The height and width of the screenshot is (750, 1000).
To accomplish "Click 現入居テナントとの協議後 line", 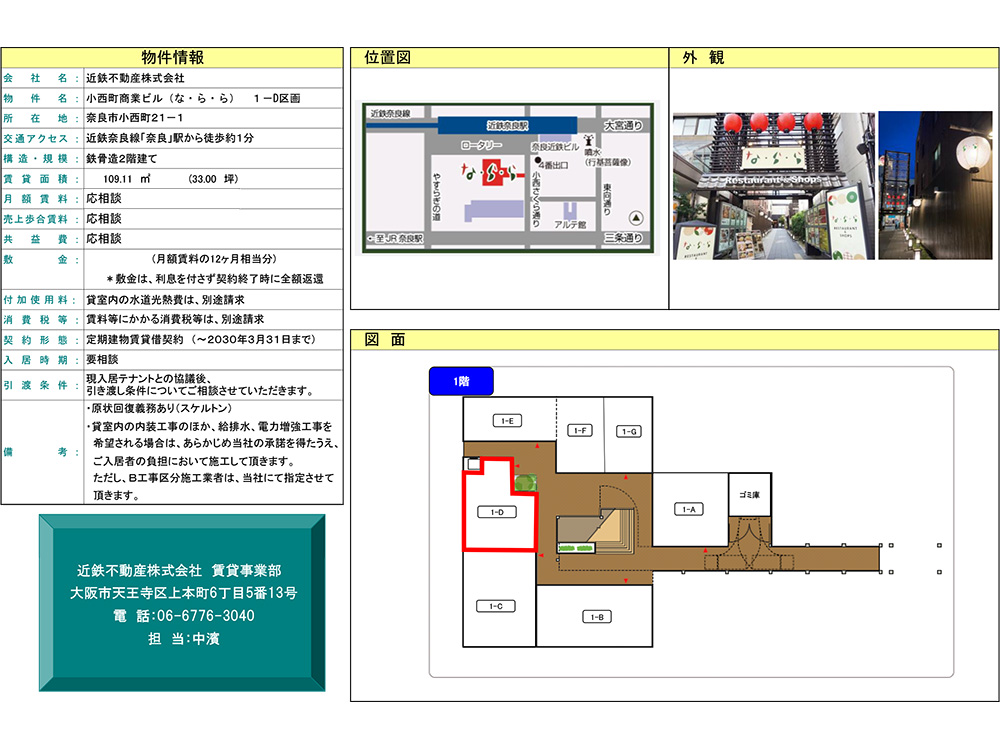I will 149,379.
